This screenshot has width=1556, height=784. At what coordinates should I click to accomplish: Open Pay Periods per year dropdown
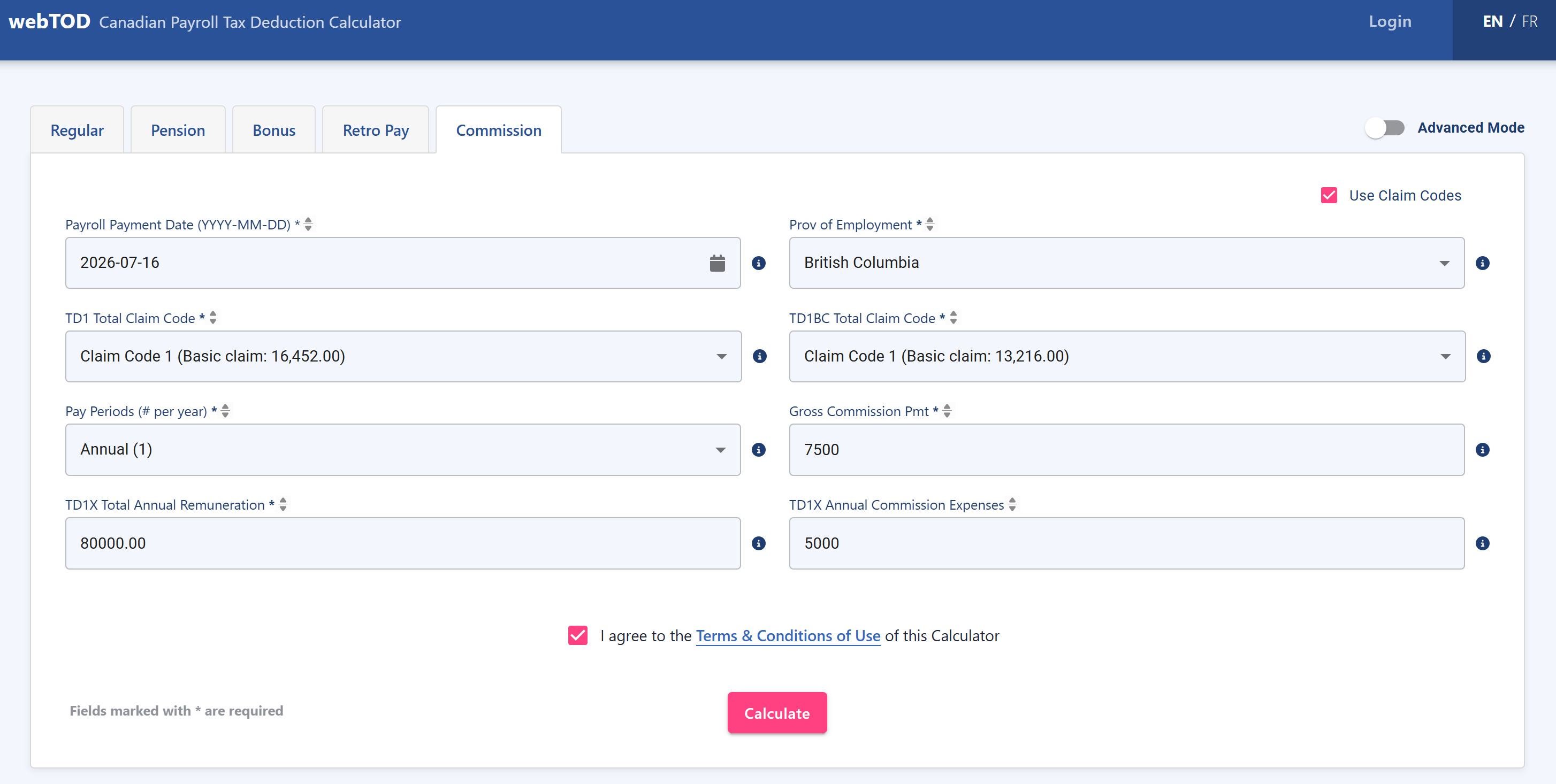(x=403, y=450)
